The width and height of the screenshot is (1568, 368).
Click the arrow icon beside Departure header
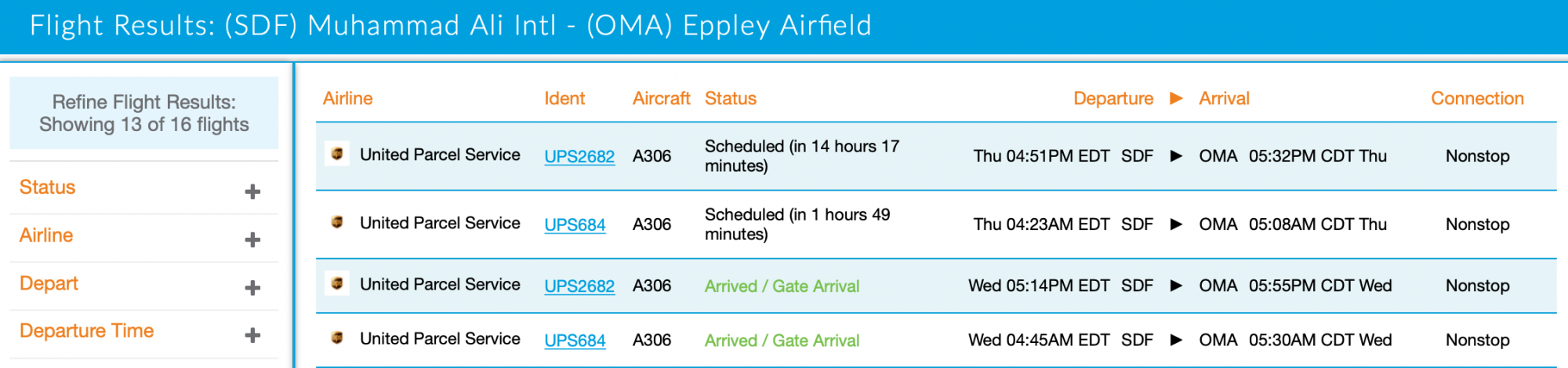pos(1176,98)
